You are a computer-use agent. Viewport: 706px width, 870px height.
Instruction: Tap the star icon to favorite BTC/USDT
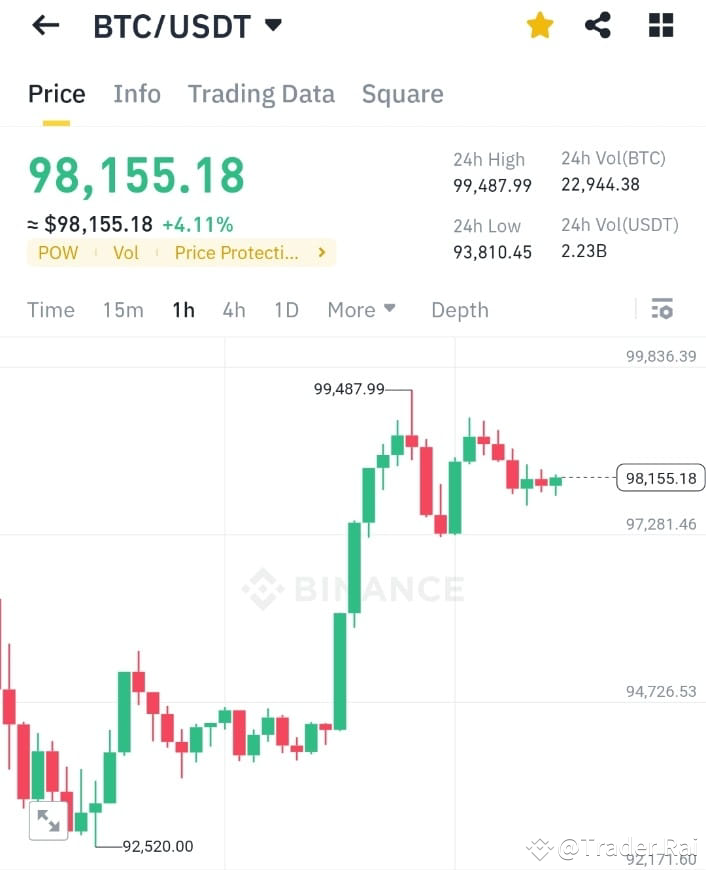pyautogui.click(x=539, y=25)
